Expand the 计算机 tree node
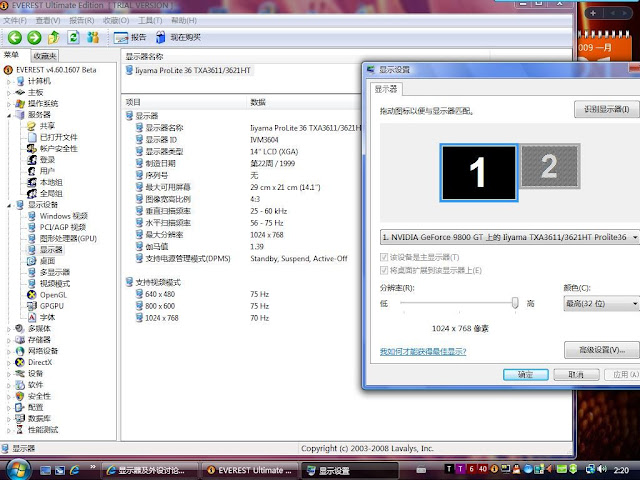Image resolution: width=640 pixels, height=480 pixels. 9,82
